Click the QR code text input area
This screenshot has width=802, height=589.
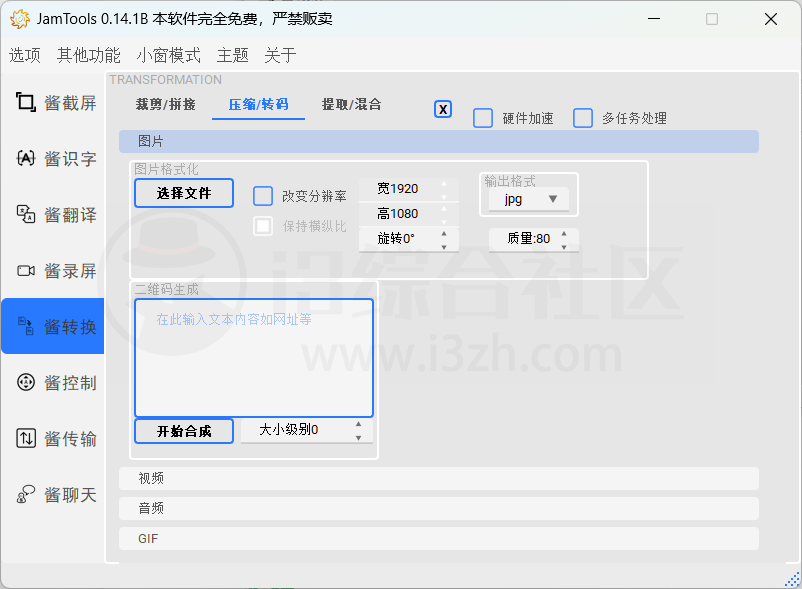coord(254,358)
